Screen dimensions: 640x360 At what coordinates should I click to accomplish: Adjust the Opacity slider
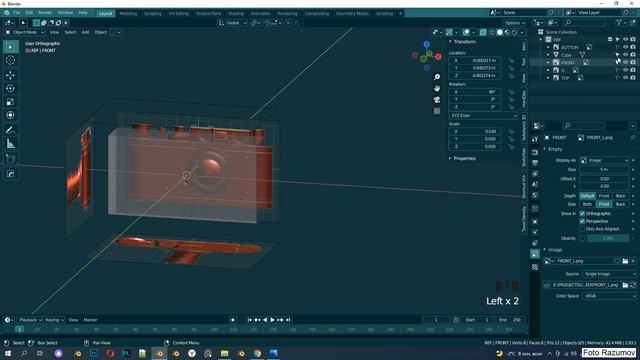608,238
